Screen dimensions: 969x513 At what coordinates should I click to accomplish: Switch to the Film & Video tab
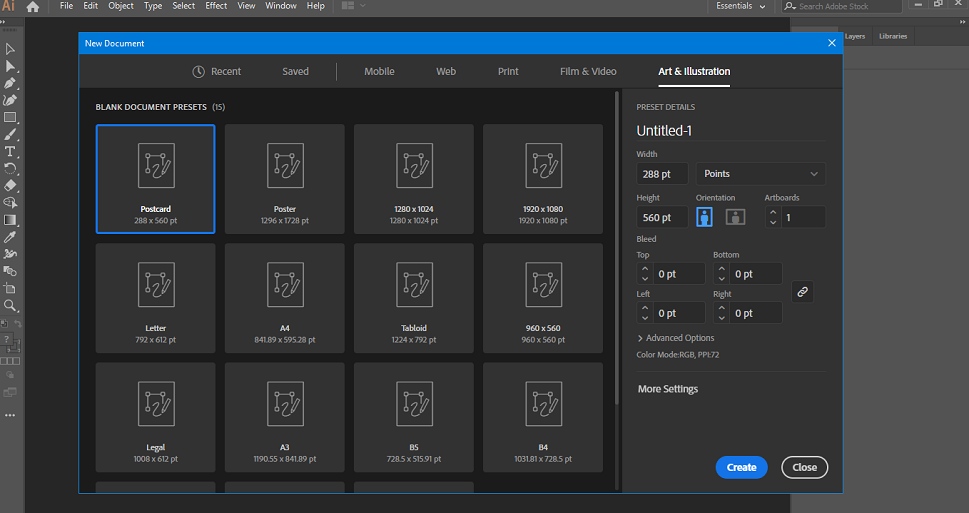click(x=588, y=72)
